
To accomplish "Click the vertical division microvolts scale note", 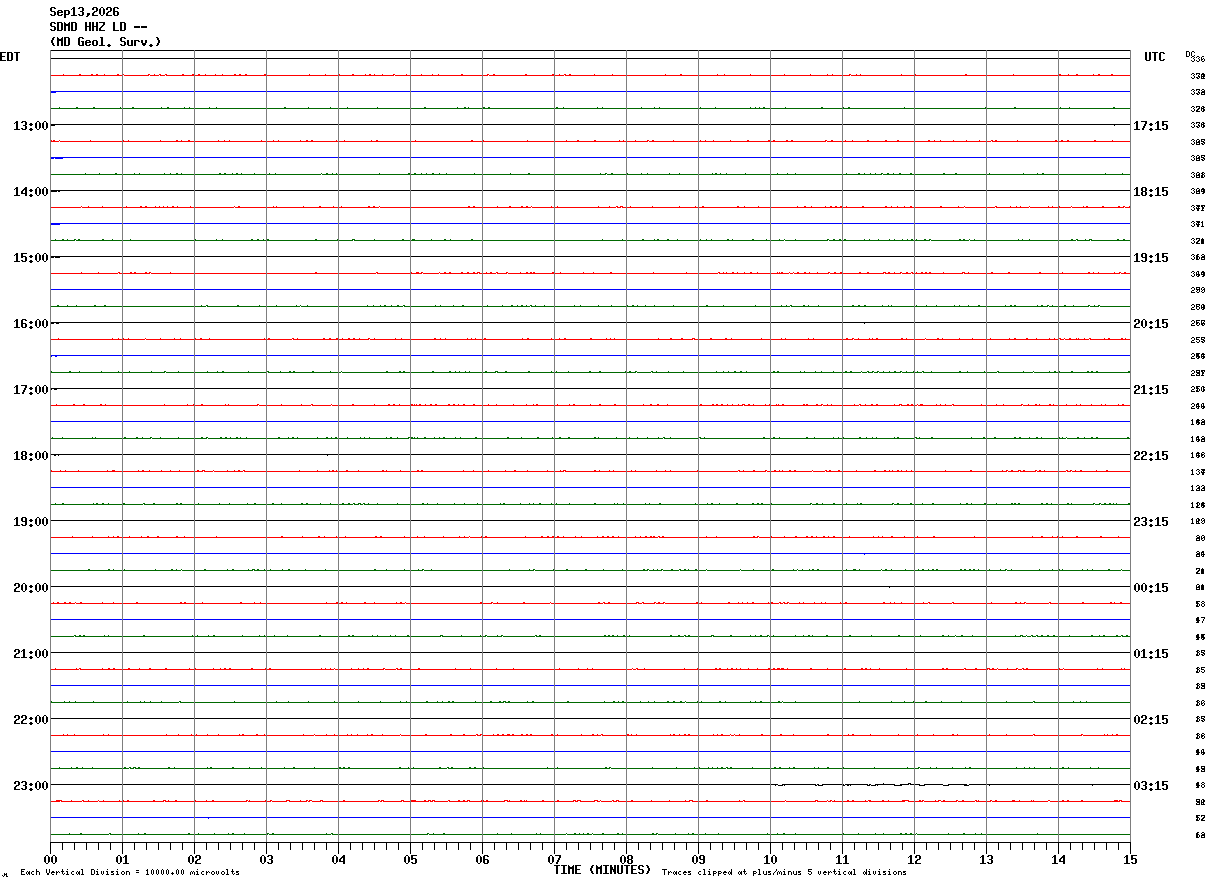I will (x=130, y=873).
